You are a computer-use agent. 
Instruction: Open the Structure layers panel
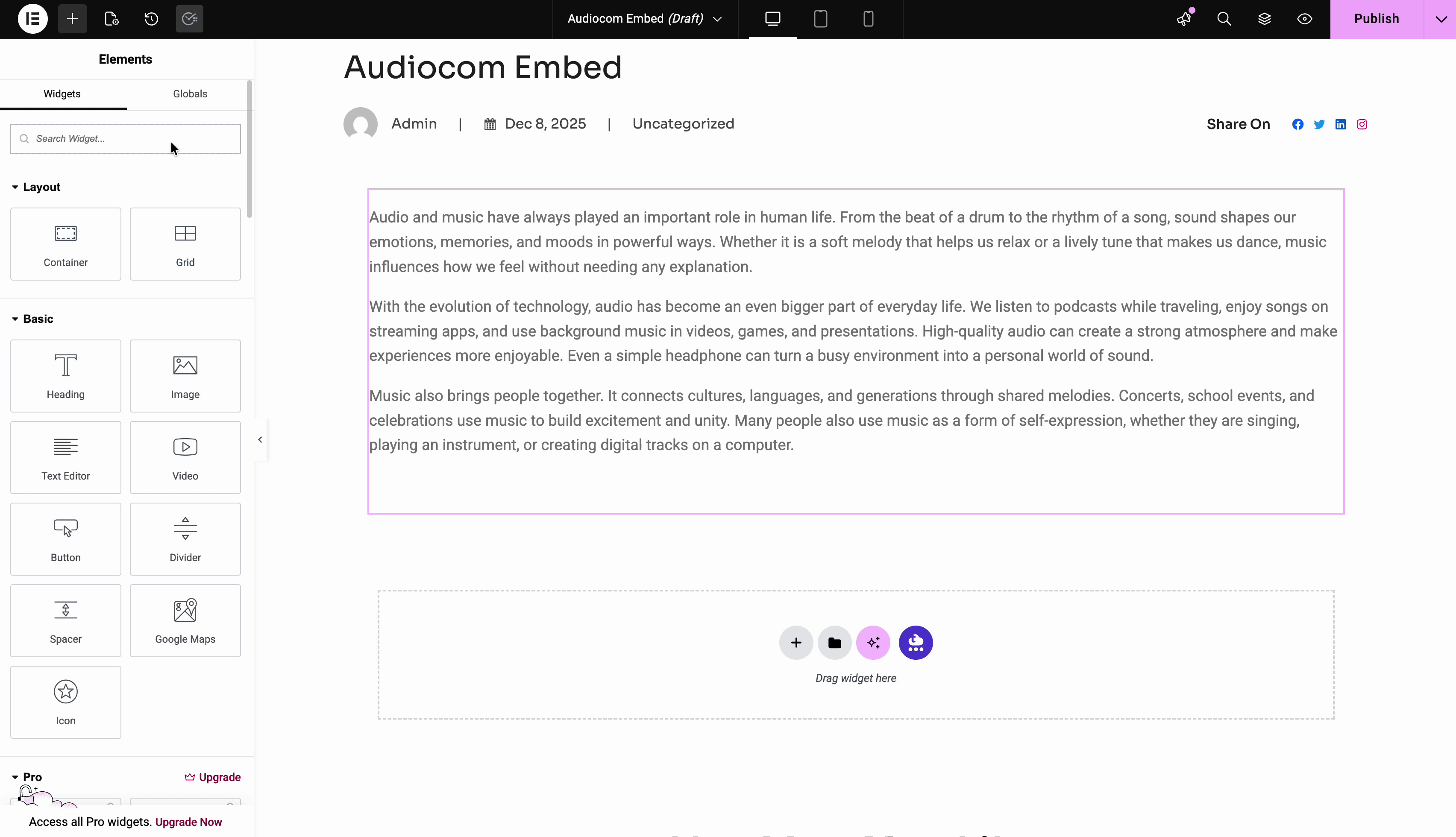(x=1265, y=19)
